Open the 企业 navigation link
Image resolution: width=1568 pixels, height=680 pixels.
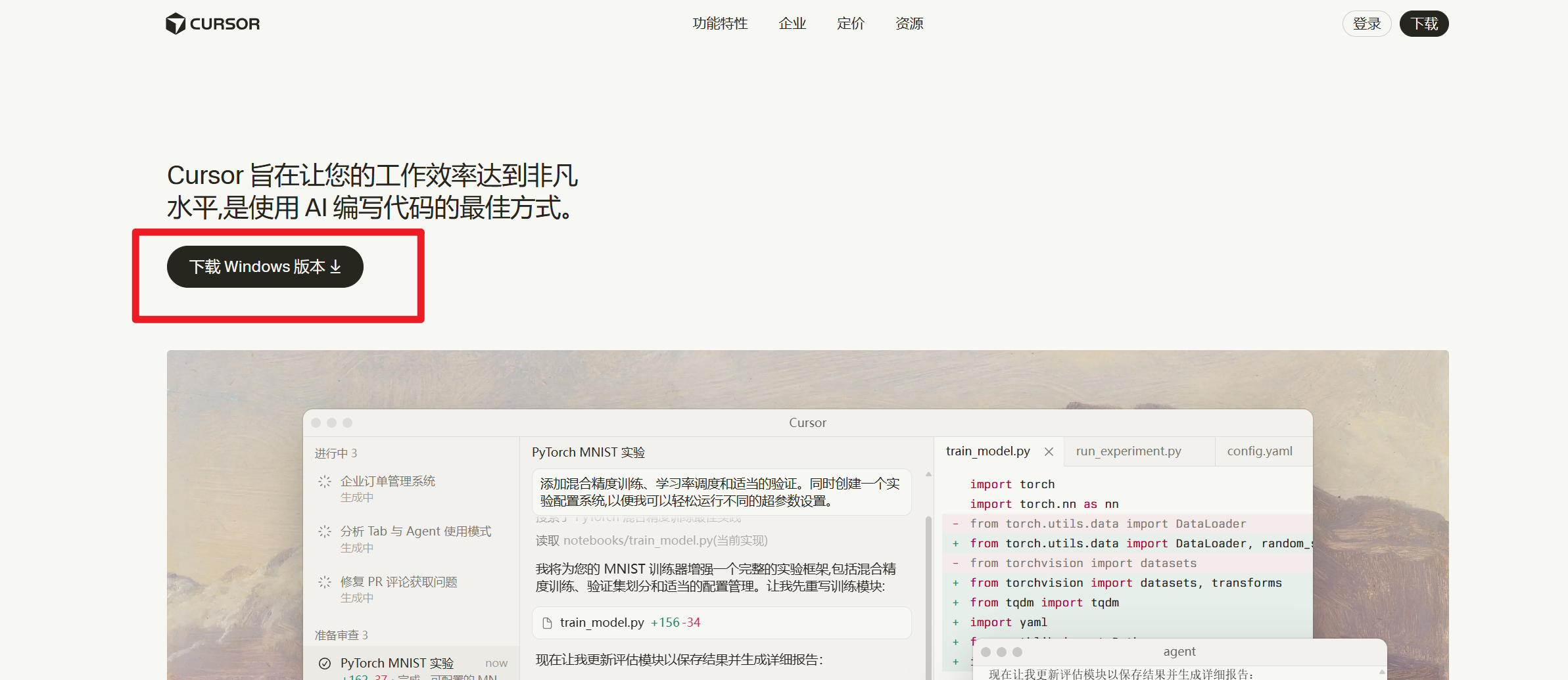(792, 24)
